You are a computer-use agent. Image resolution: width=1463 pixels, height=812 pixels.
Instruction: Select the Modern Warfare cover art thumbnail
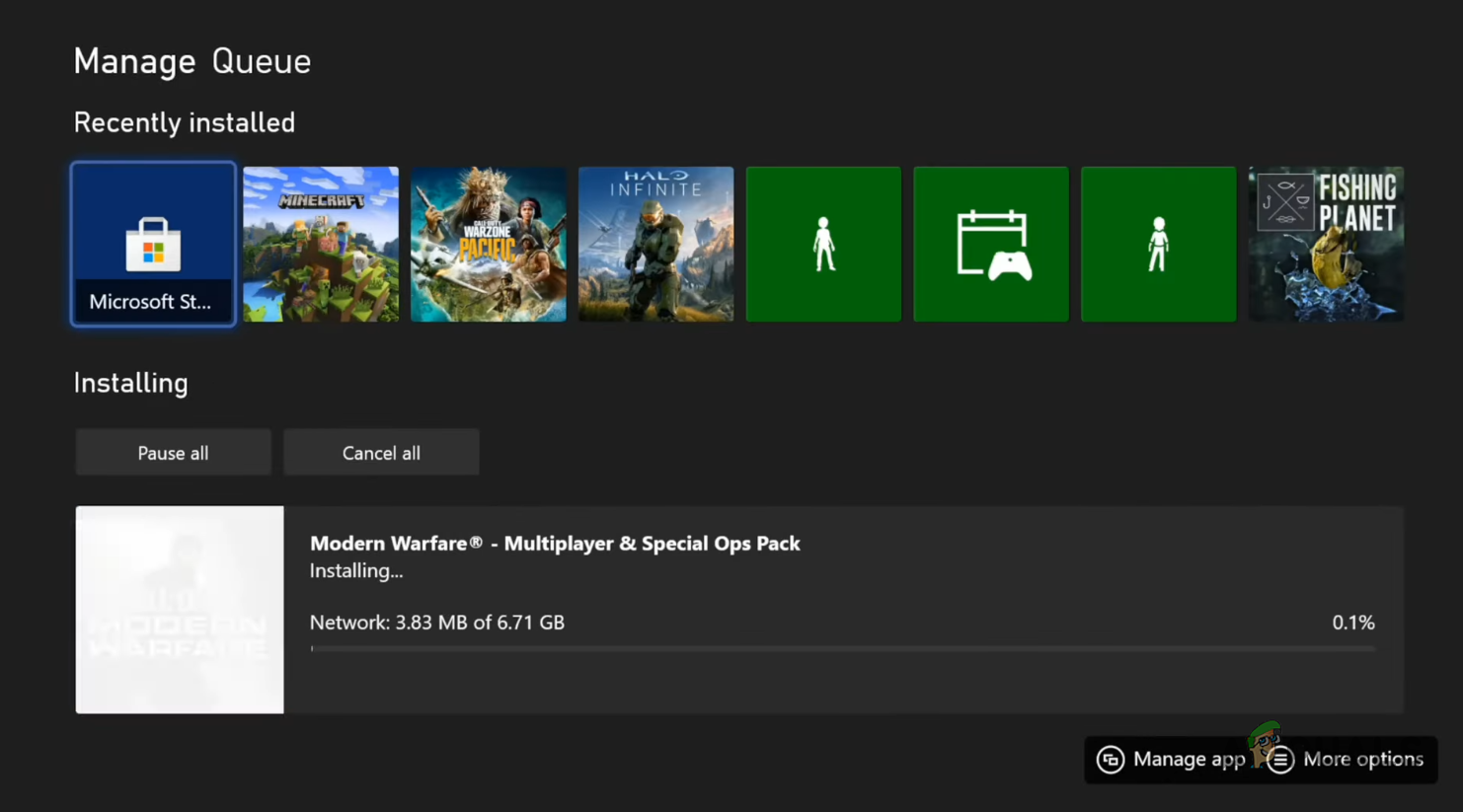click(x=180, y=610)
